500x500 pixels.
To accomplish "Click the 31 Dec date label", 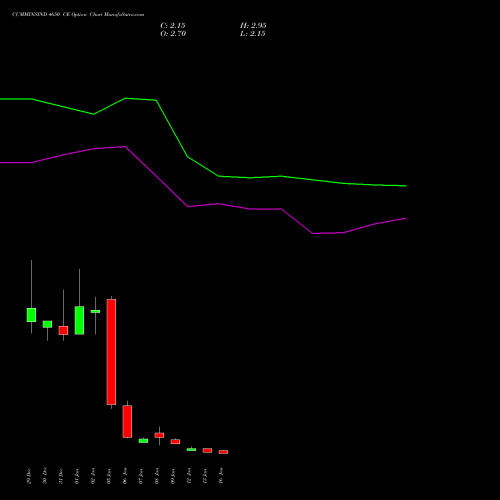I will point(61,476).
